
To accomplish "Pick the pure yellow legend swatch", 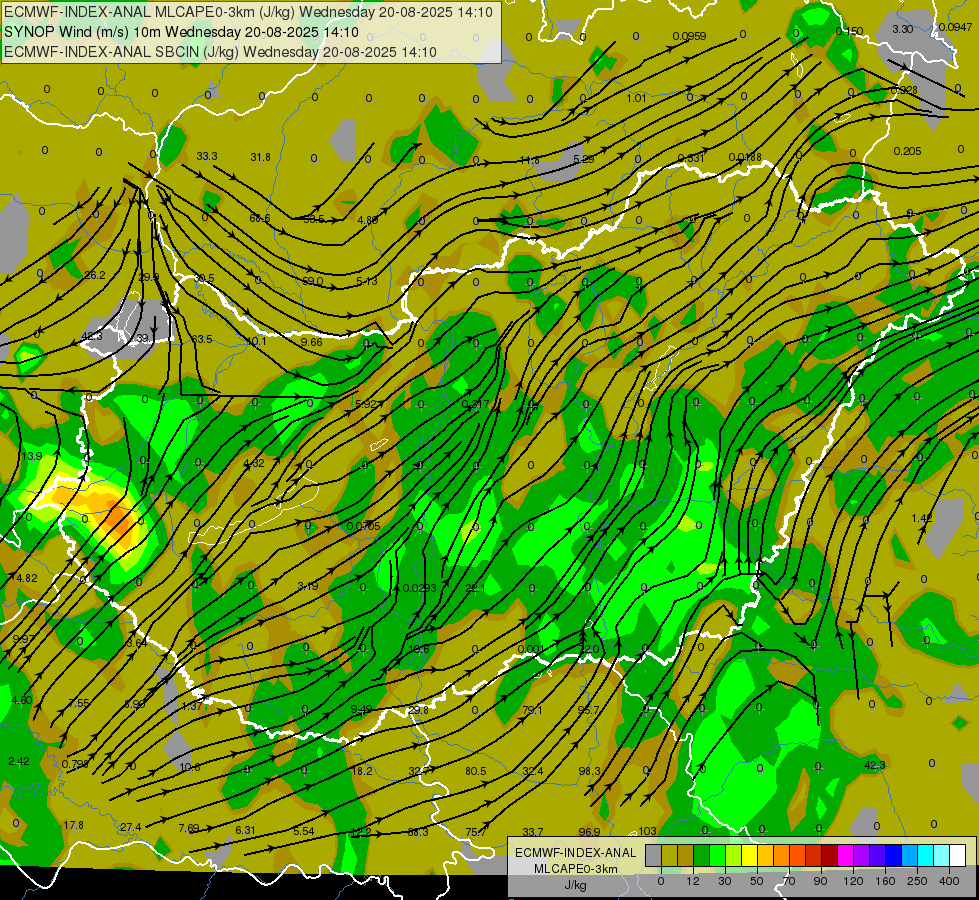I will (x=749, y=856).
